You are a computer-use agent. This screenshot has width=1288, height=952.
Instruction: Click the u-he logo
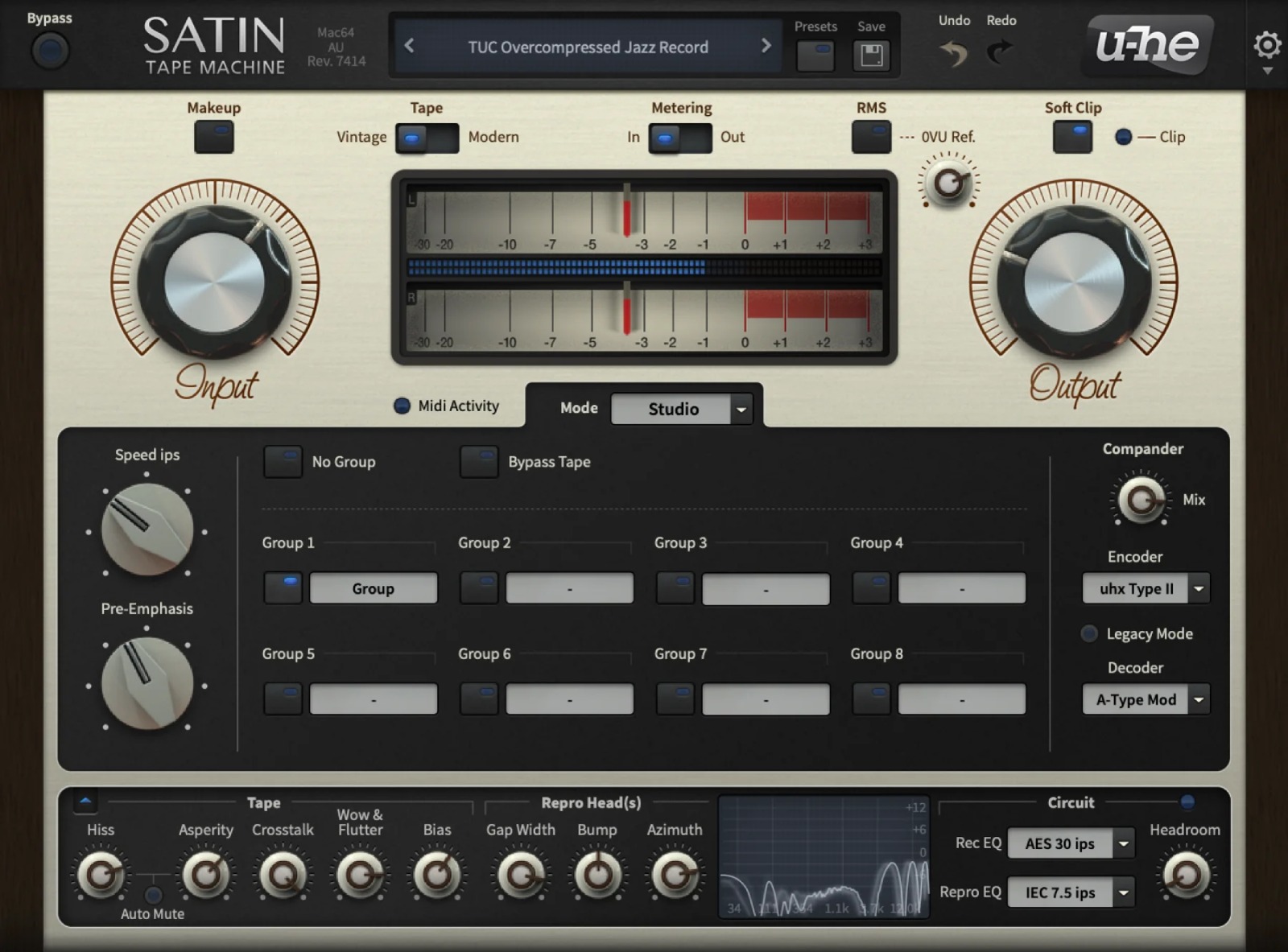[x=1146, y=46]
